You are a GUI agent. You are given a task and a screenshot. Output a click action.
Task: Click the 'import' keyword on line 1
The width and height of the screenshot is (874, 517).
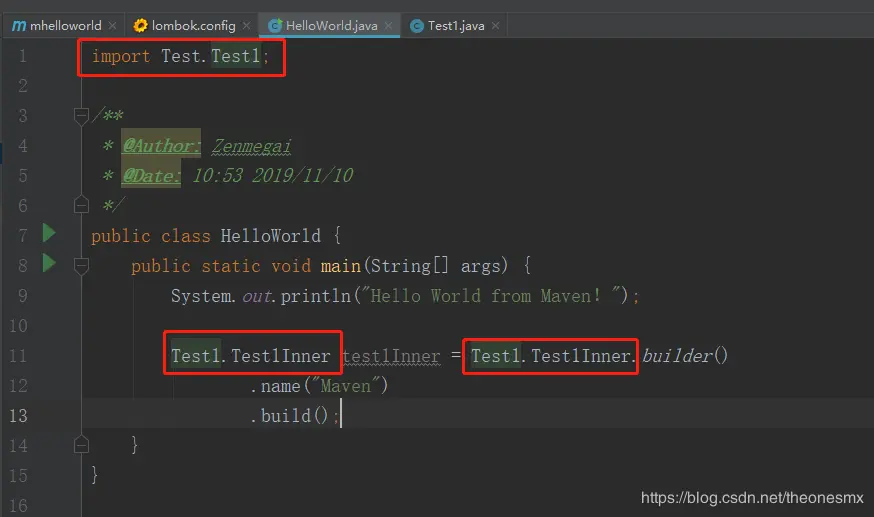pos(121,56)
